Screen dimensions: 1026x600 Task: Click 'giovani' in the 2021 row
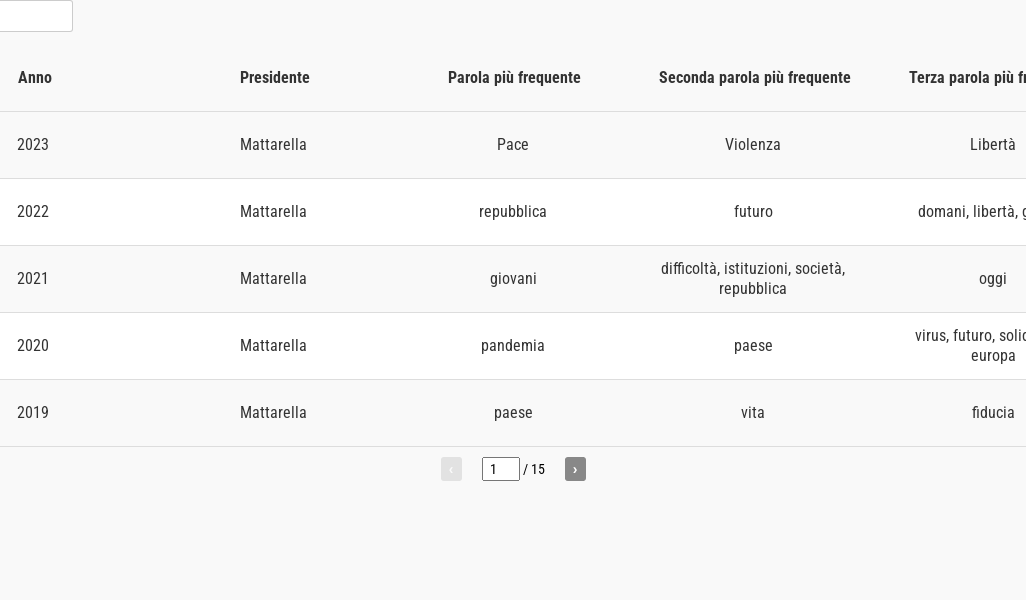(513, 279)
